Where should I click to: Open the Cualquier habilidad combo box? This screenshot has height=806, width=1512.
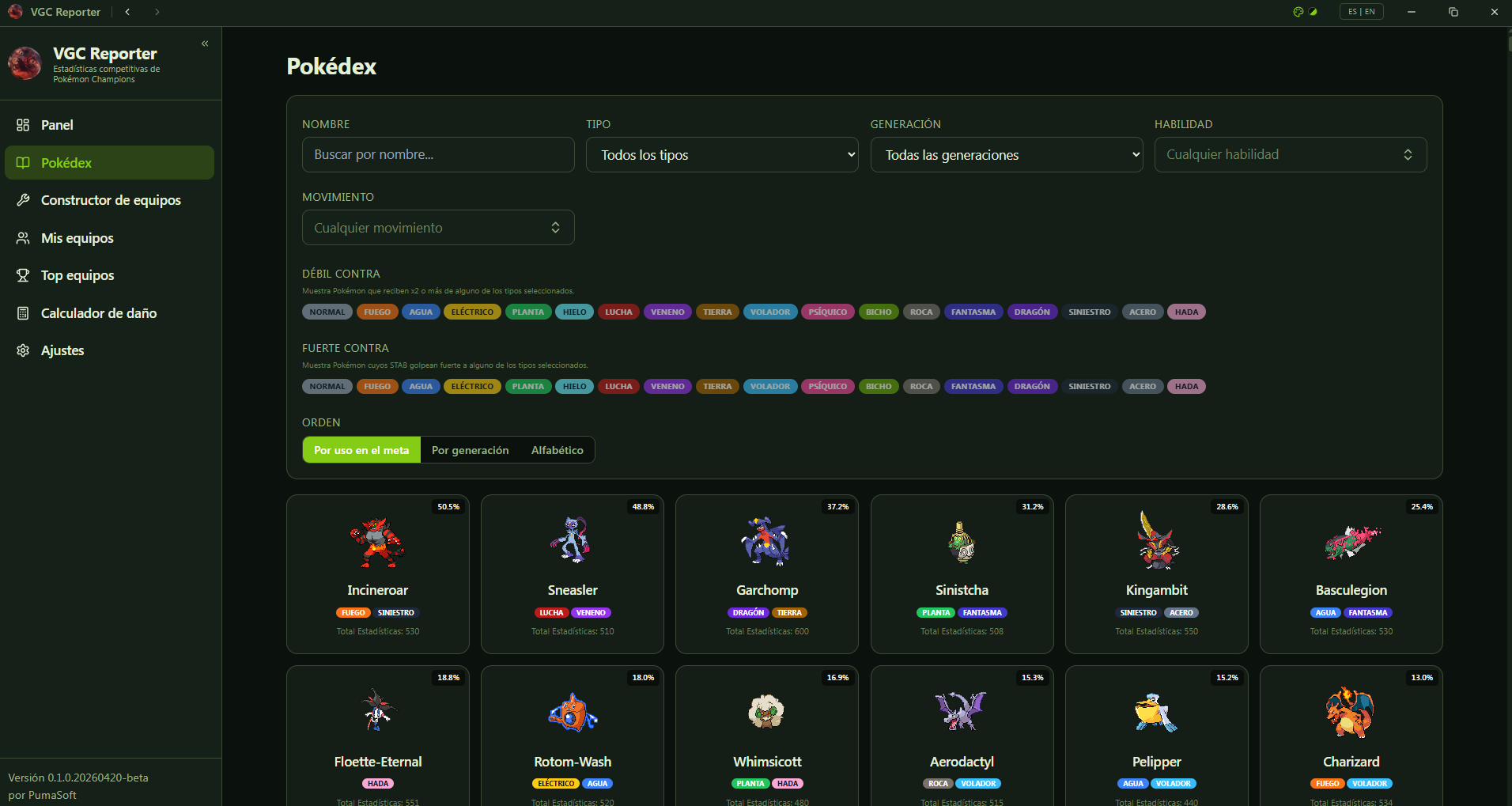pyautogui.click(x=1291, y=155)
